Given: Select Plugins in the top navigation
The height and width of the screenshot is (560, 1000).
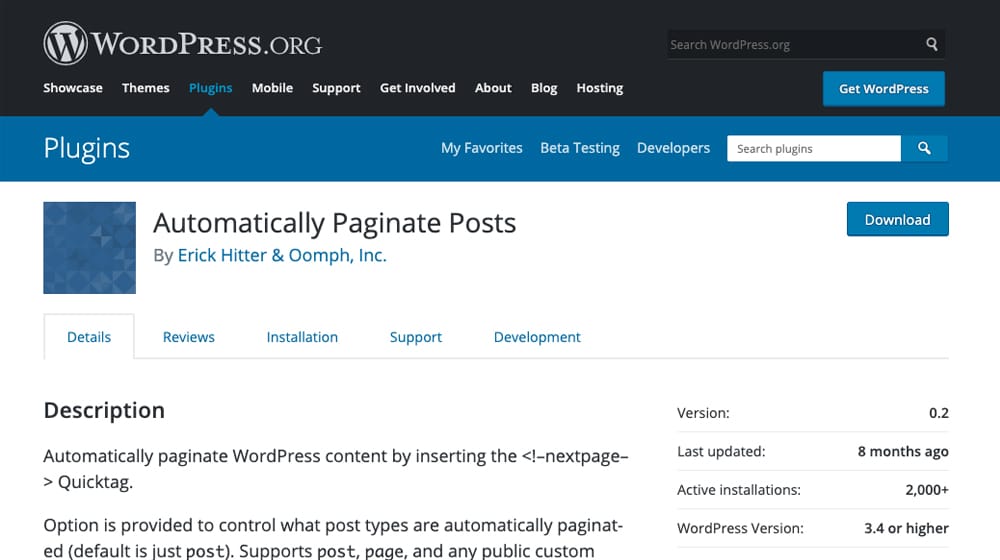Looking at the screenshot, I should pos(210,88).
